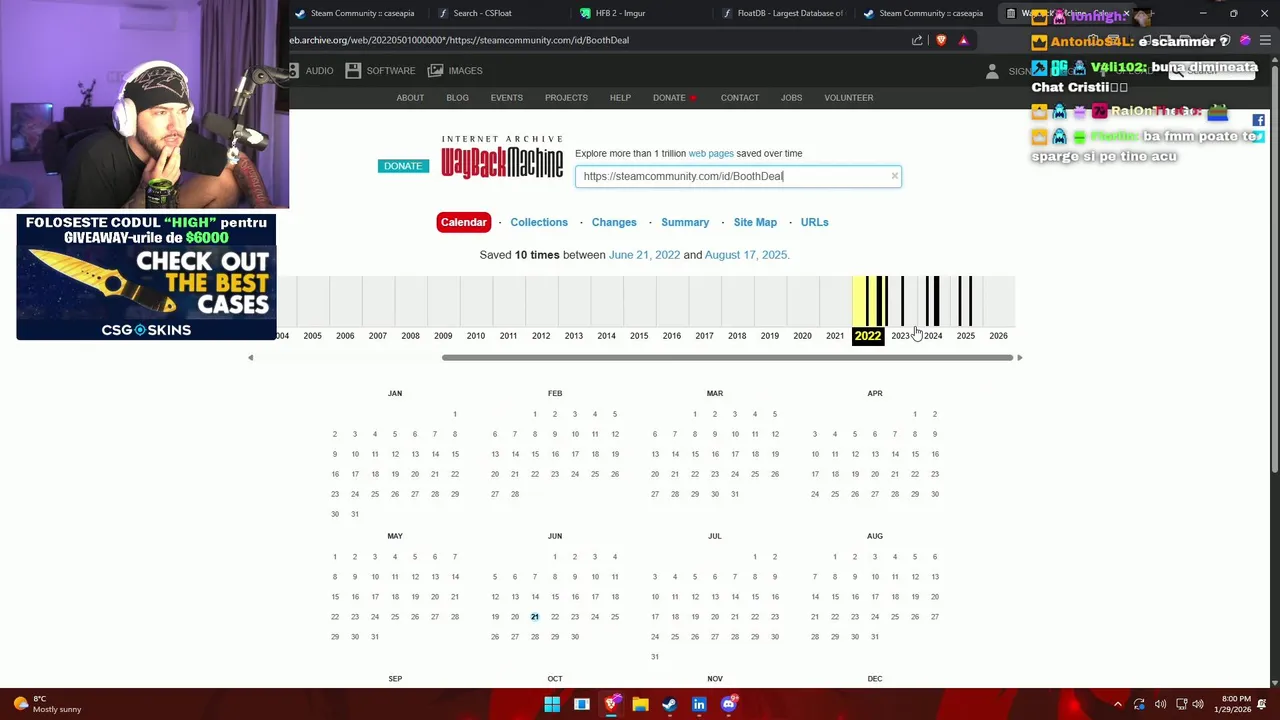Open the Summary view
This screenshot has width=1280, height=720.
(x=685, y=222)
